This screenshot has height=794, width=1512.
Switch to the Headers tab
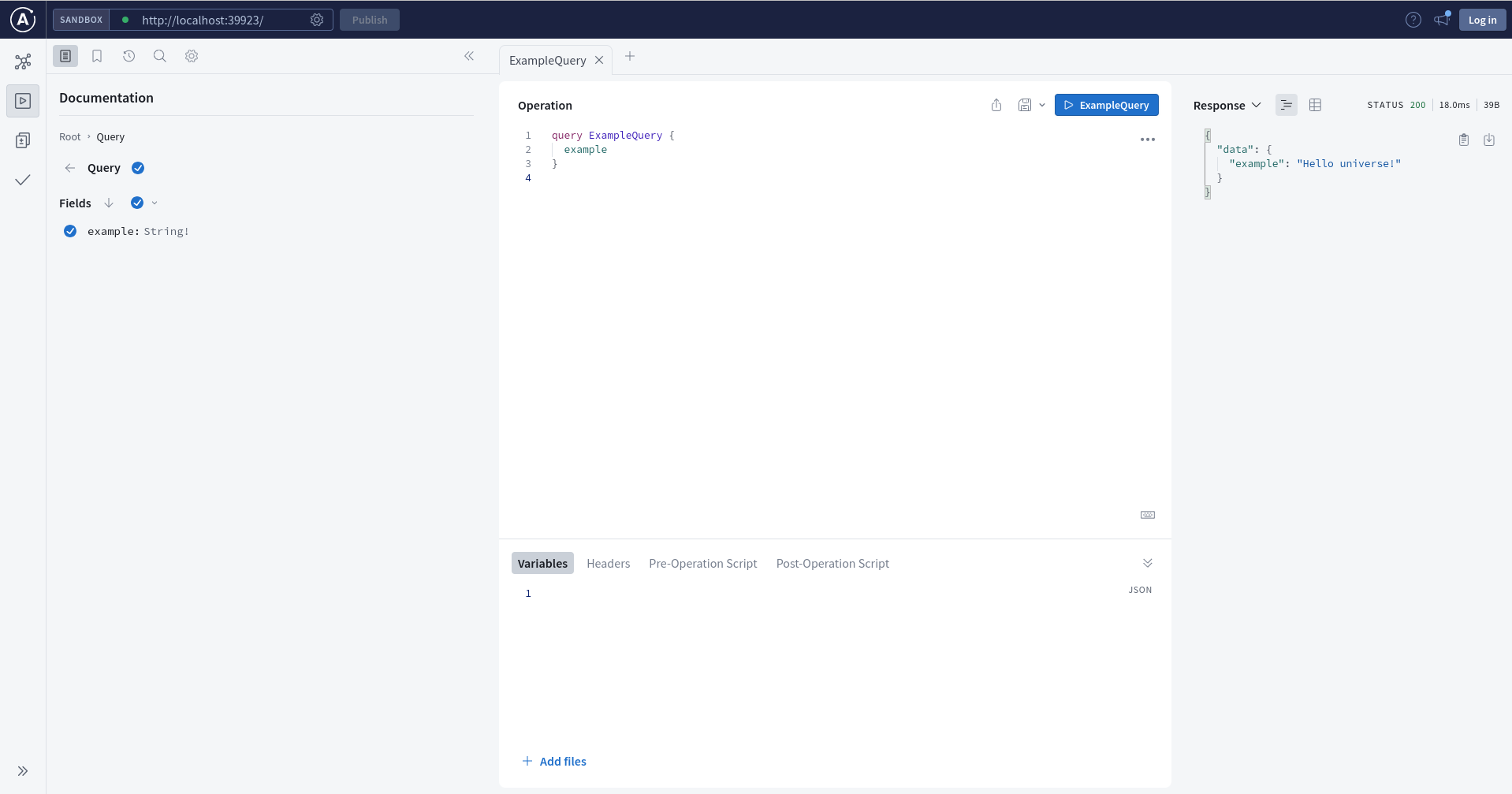(x=608, y=563)
